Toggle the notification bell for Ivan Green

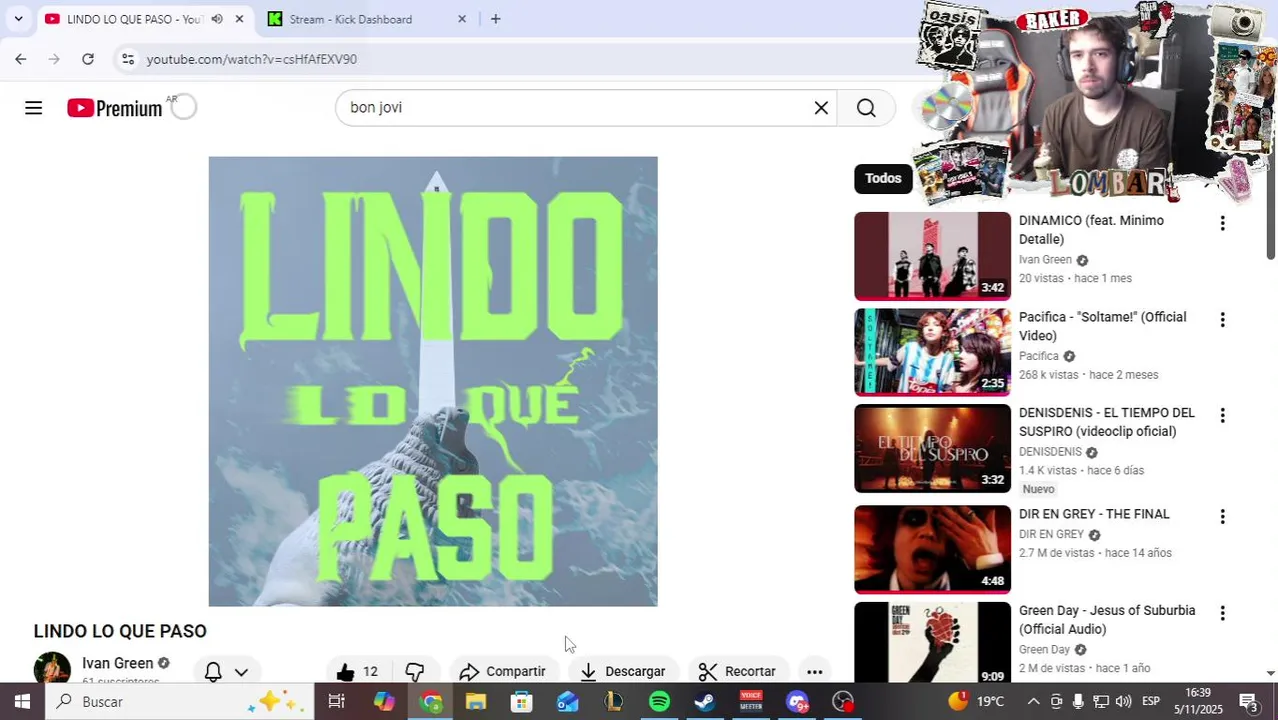pos(213,671)
